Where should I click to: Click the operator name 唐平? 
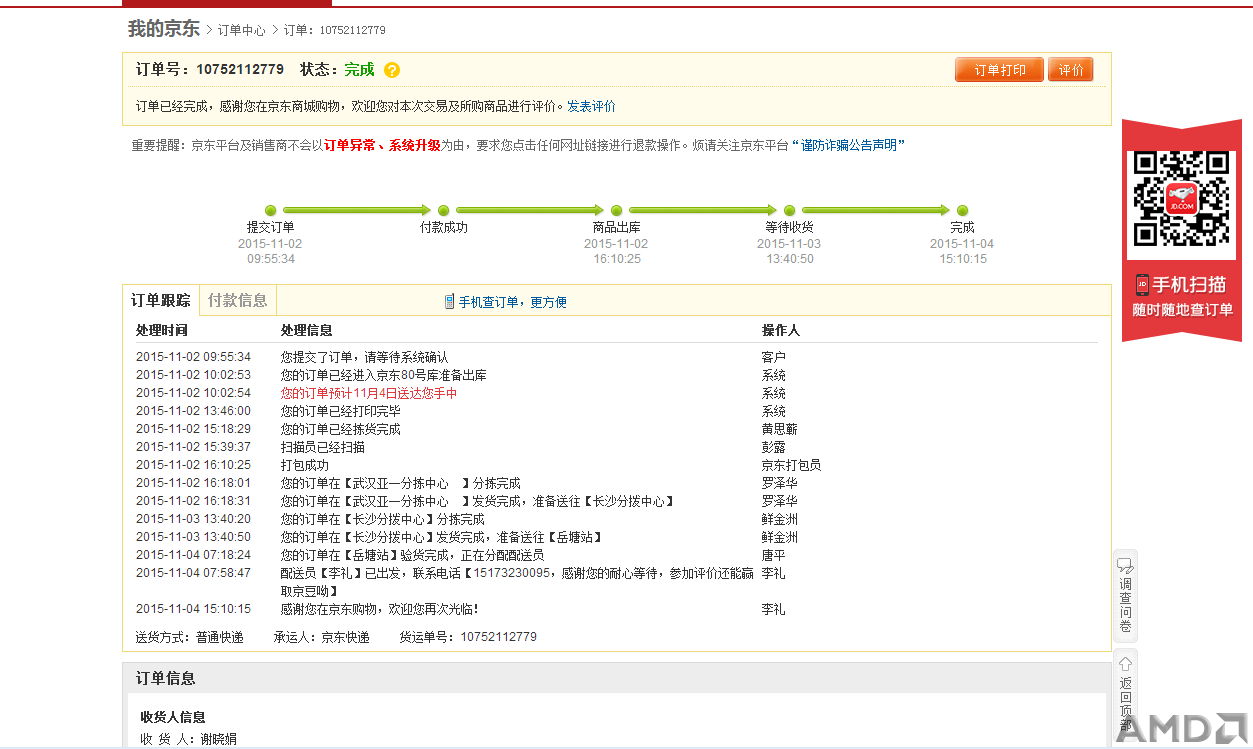coord(773,555)
